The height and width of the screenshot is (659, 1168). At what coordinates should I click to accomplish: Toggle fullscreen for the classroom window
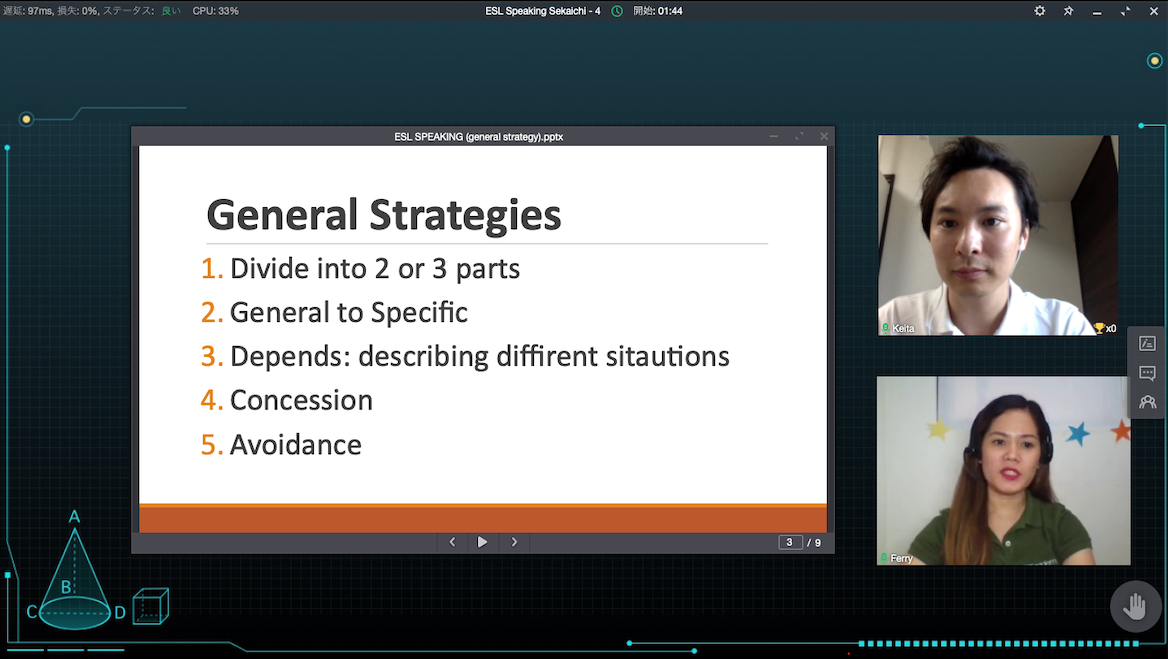click(1126, 11)
